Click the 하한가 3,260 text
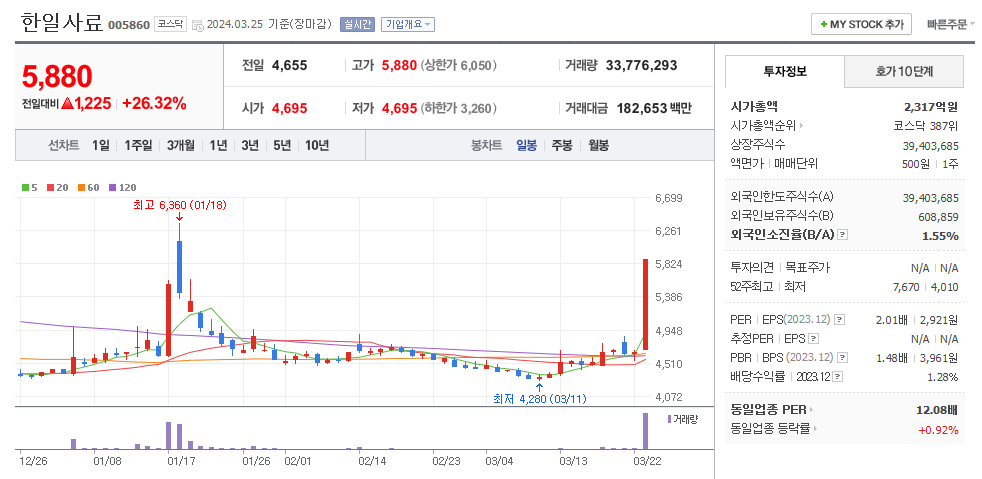Image resolution: width=982 pixels, height=479 pixels. coord(459,108)
